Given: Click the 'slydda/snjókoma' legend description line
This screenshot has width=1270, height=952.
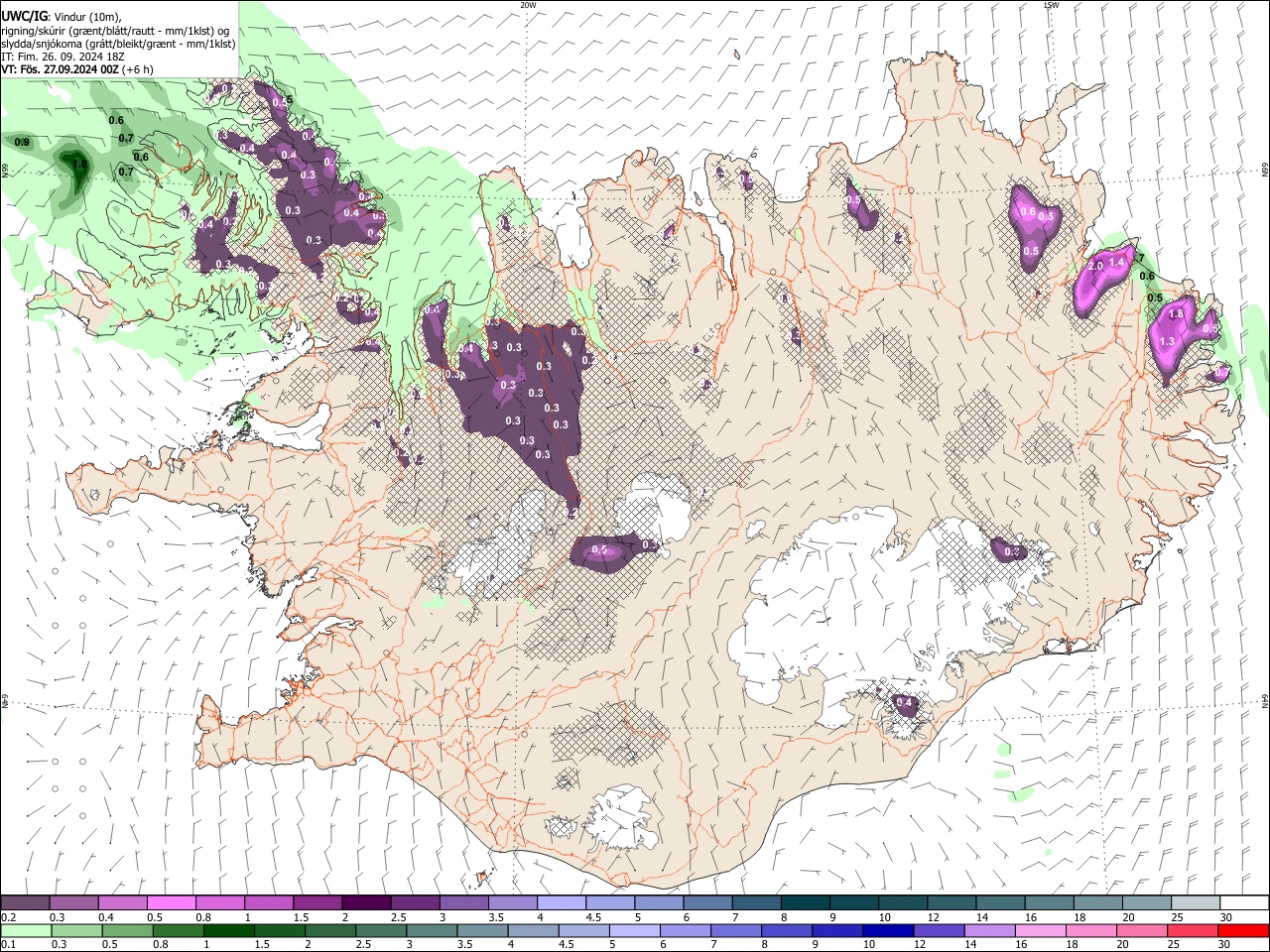Looking at the screenshot, I should (x=119, y=44).
